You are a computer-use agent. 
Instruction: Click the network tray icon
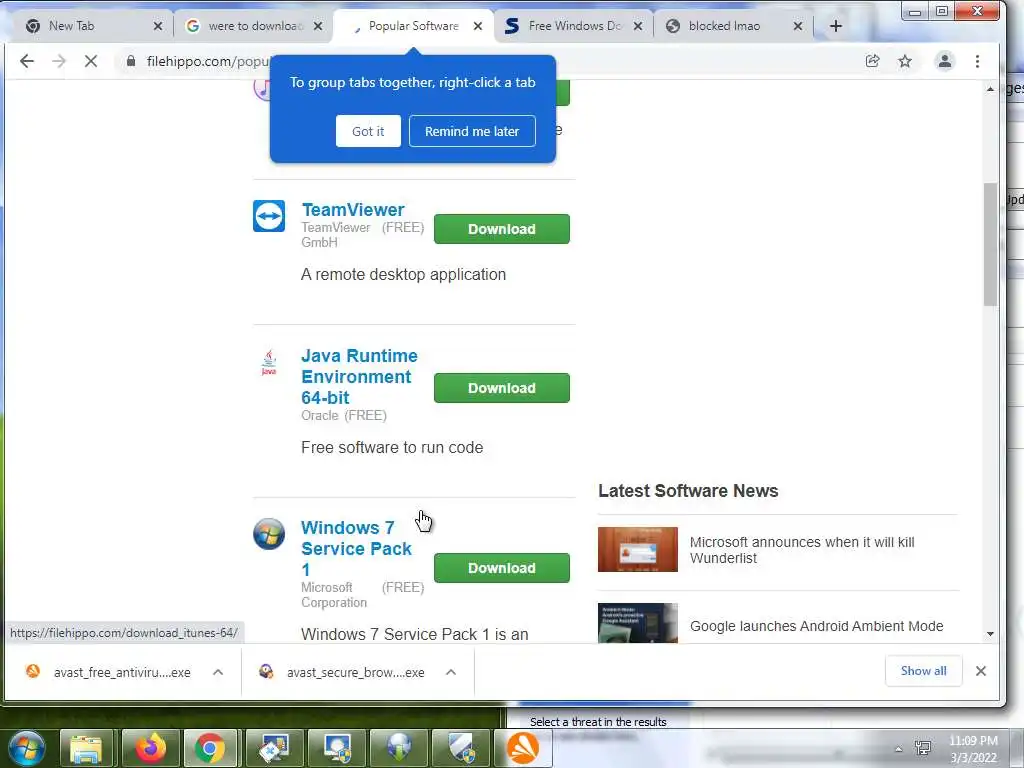923,748
